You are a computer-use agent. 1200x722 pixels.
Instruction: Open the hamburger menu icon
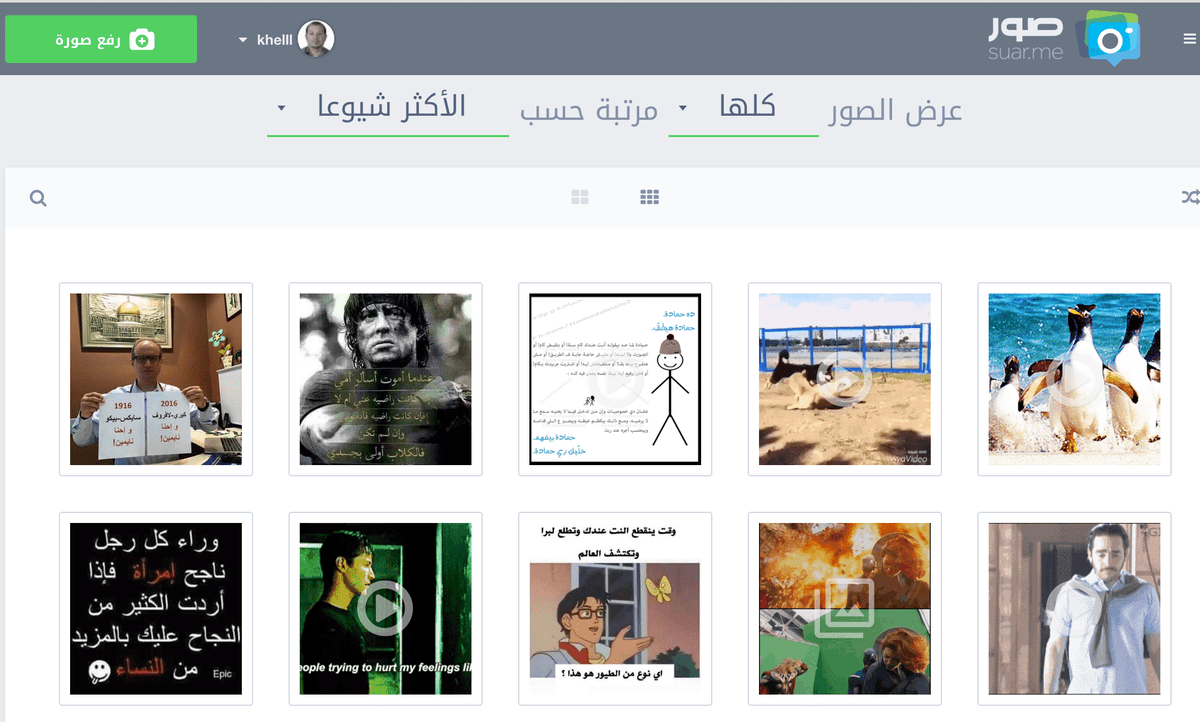[x=1189, y=40]
